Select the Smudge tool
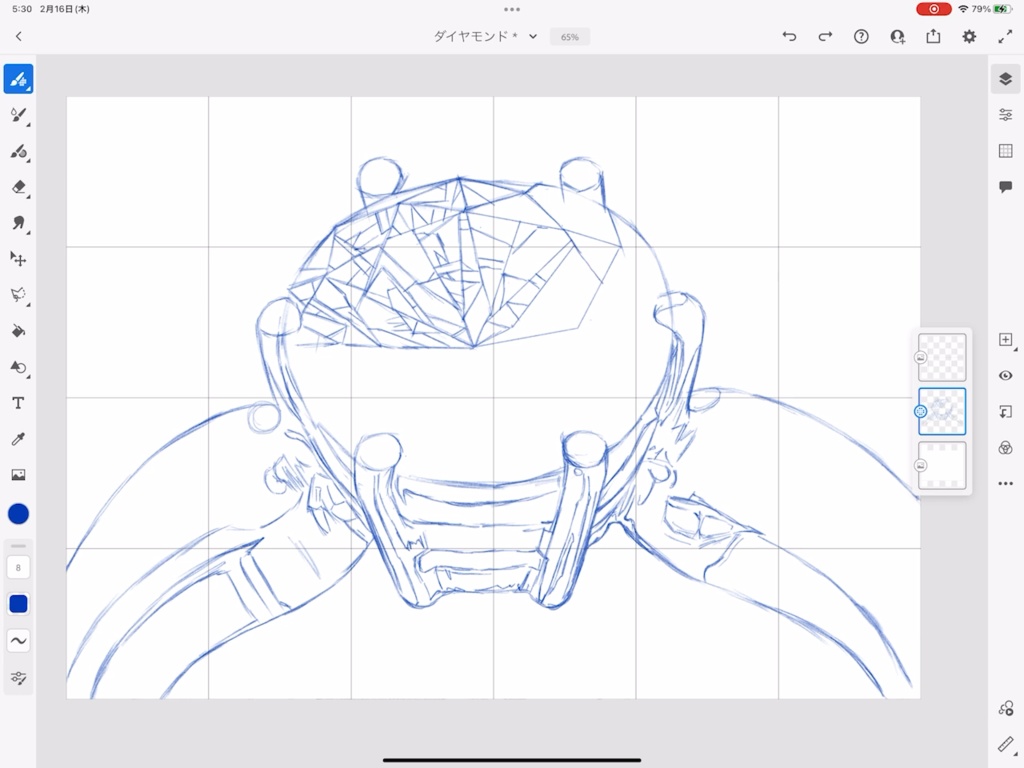This screenshot has width=1024, height=768. pos(18,224)
